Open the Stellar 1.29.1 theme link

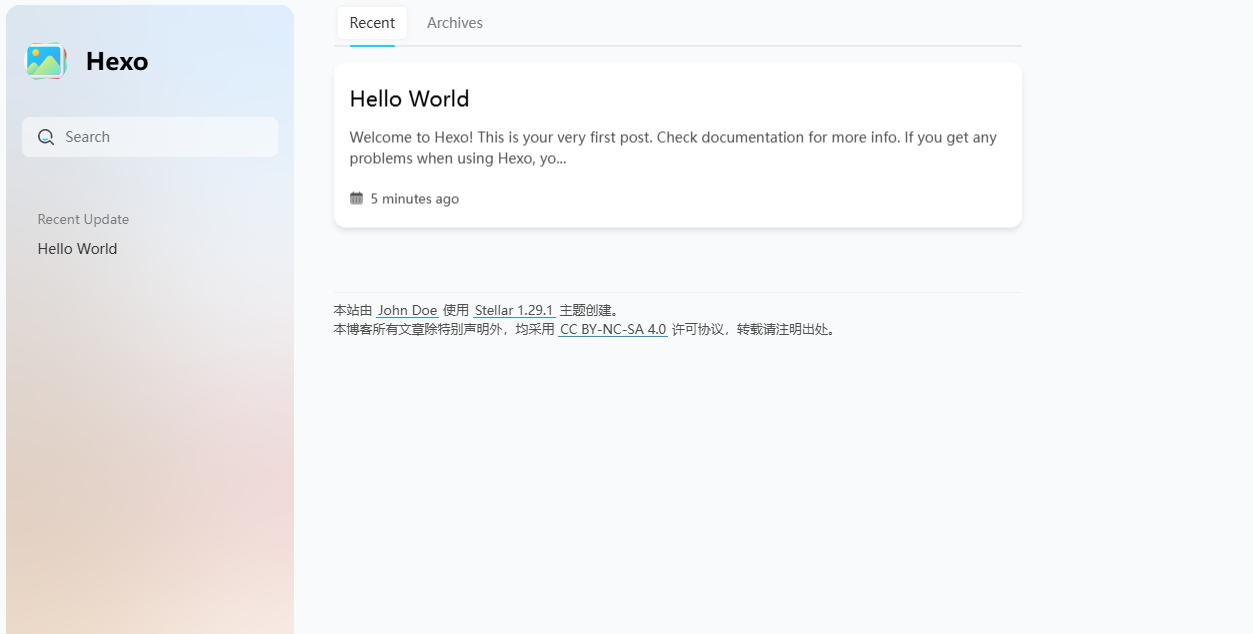coord(514,311)
